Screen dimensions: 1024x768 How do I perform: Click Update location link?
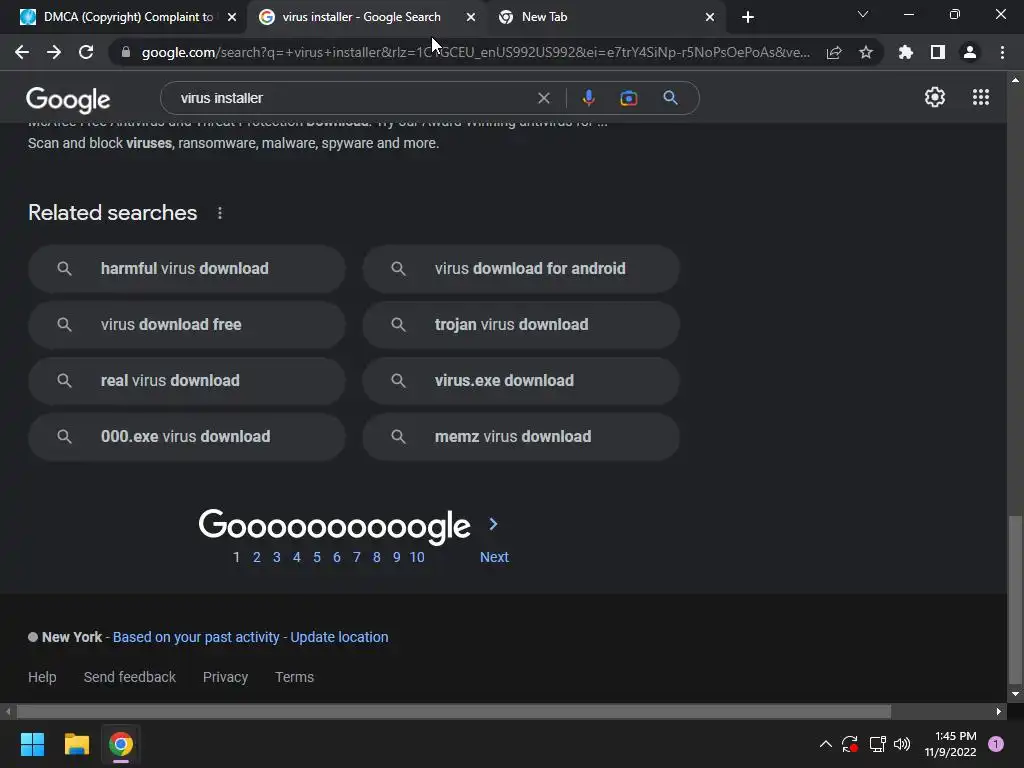click(339, 637)
